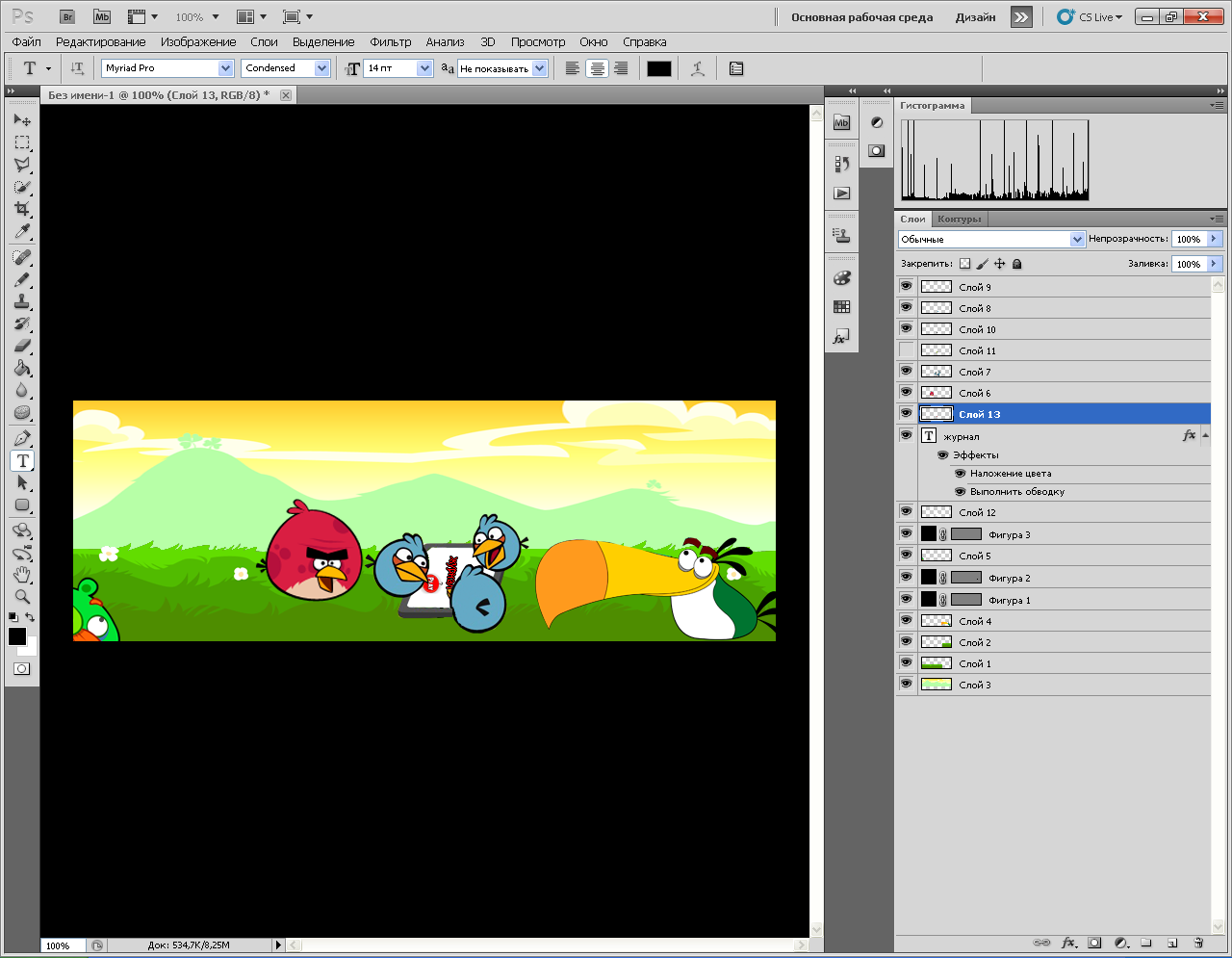This screenshot has height=958, width=1232.
Task: Toggle Quick Mask mode
Action: click(22, 668)
